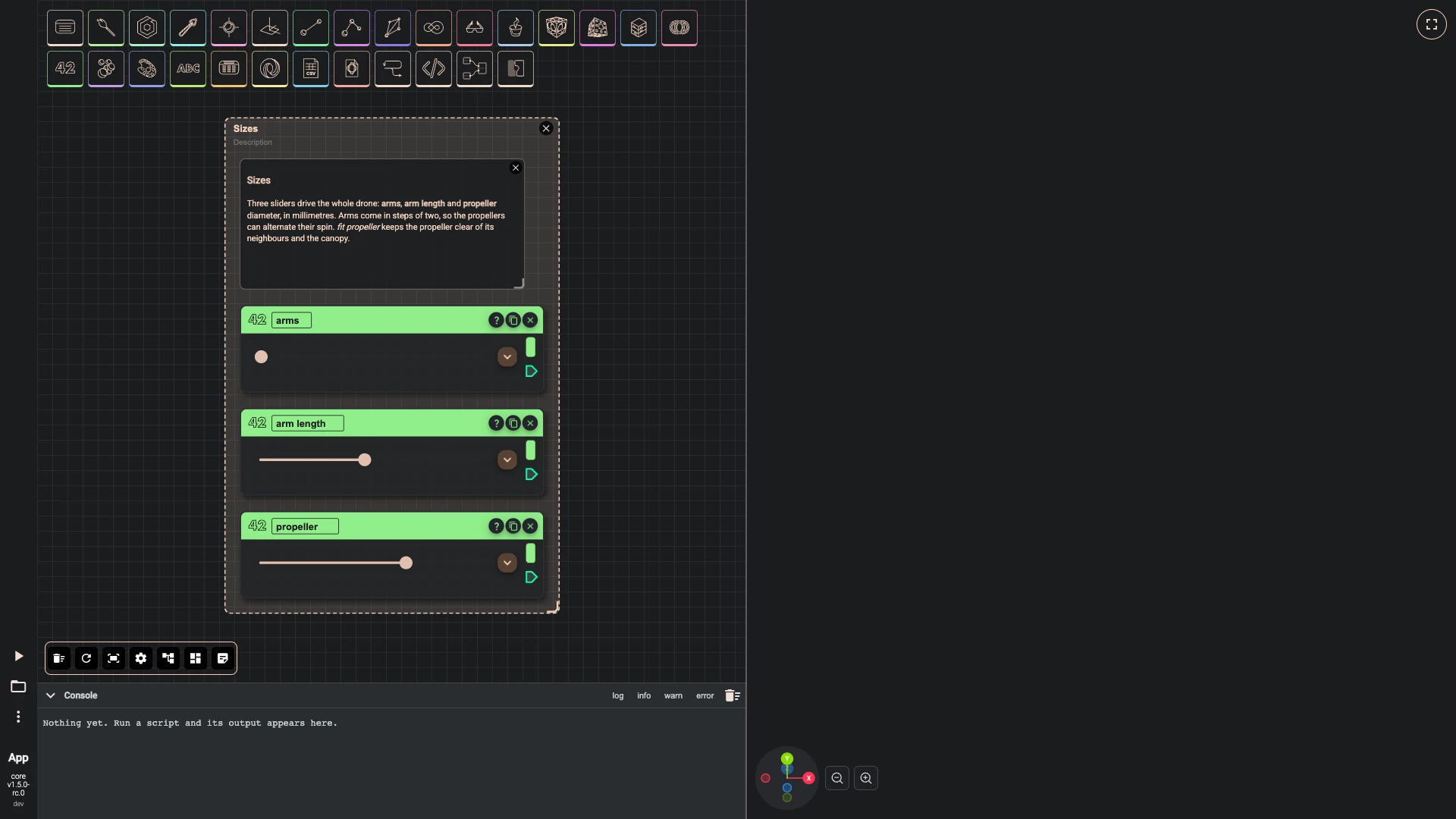Open the bubbles cluster icon

(x=106, y=69)
